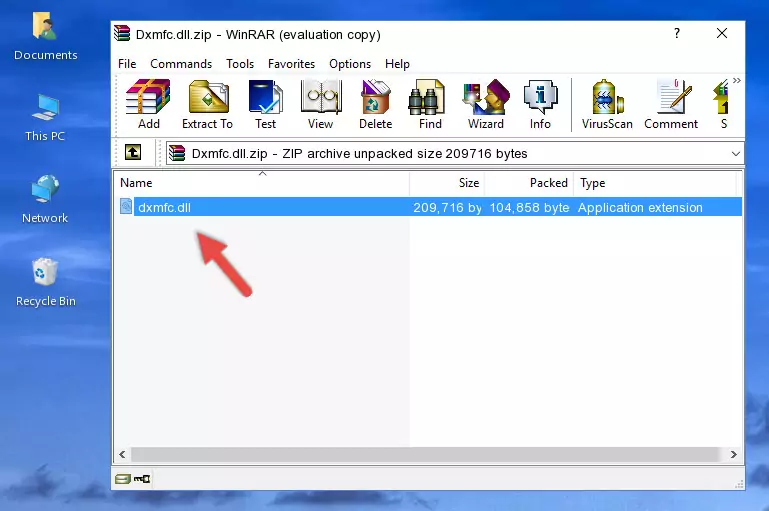Open the Commands menu
The image size is (769, 511).
coord(181,64)
